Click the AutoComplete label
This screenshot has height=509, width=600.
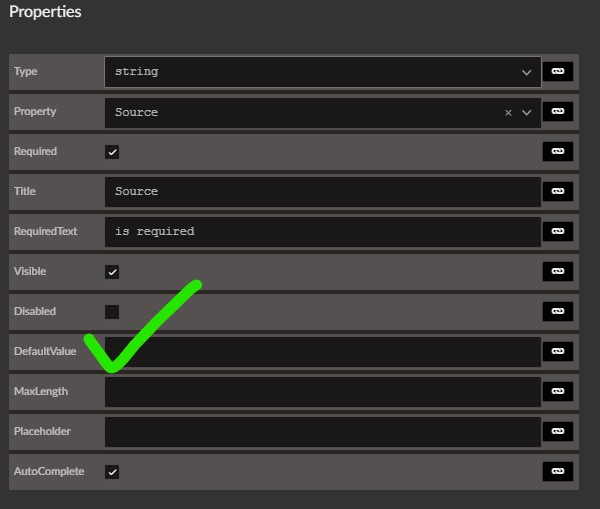click(x=49, y=471)
